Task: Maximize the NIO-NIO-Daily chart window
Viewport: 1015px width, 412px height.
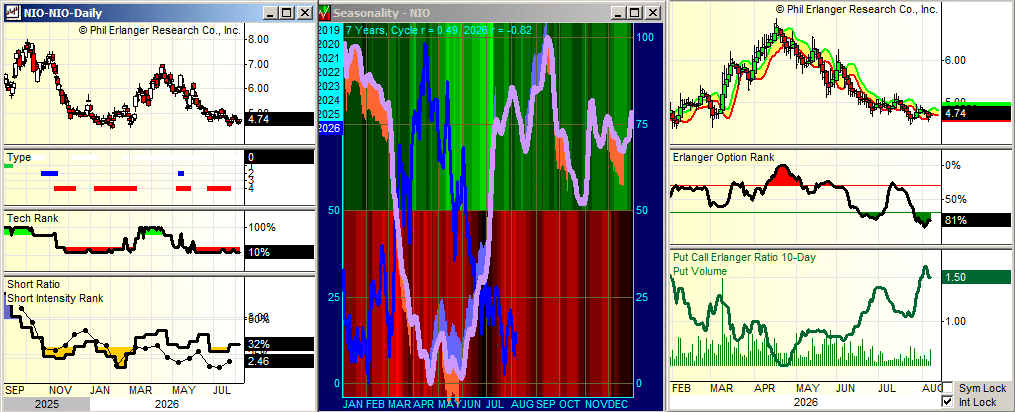Action: coord(287,12)
